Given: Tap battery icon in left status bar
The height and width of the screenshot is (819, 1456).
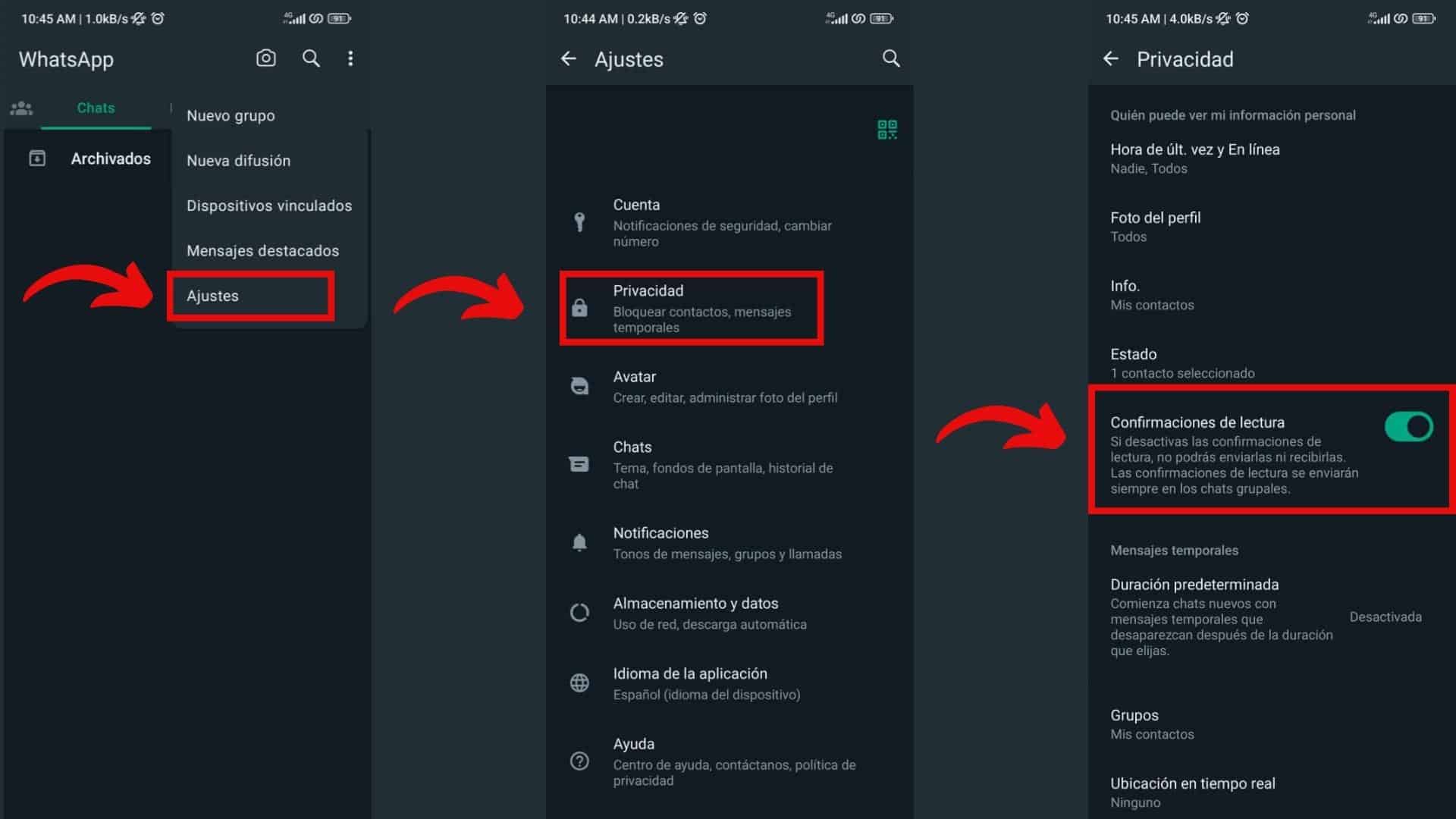Looking at the screenshot, I should click(339, 18).
